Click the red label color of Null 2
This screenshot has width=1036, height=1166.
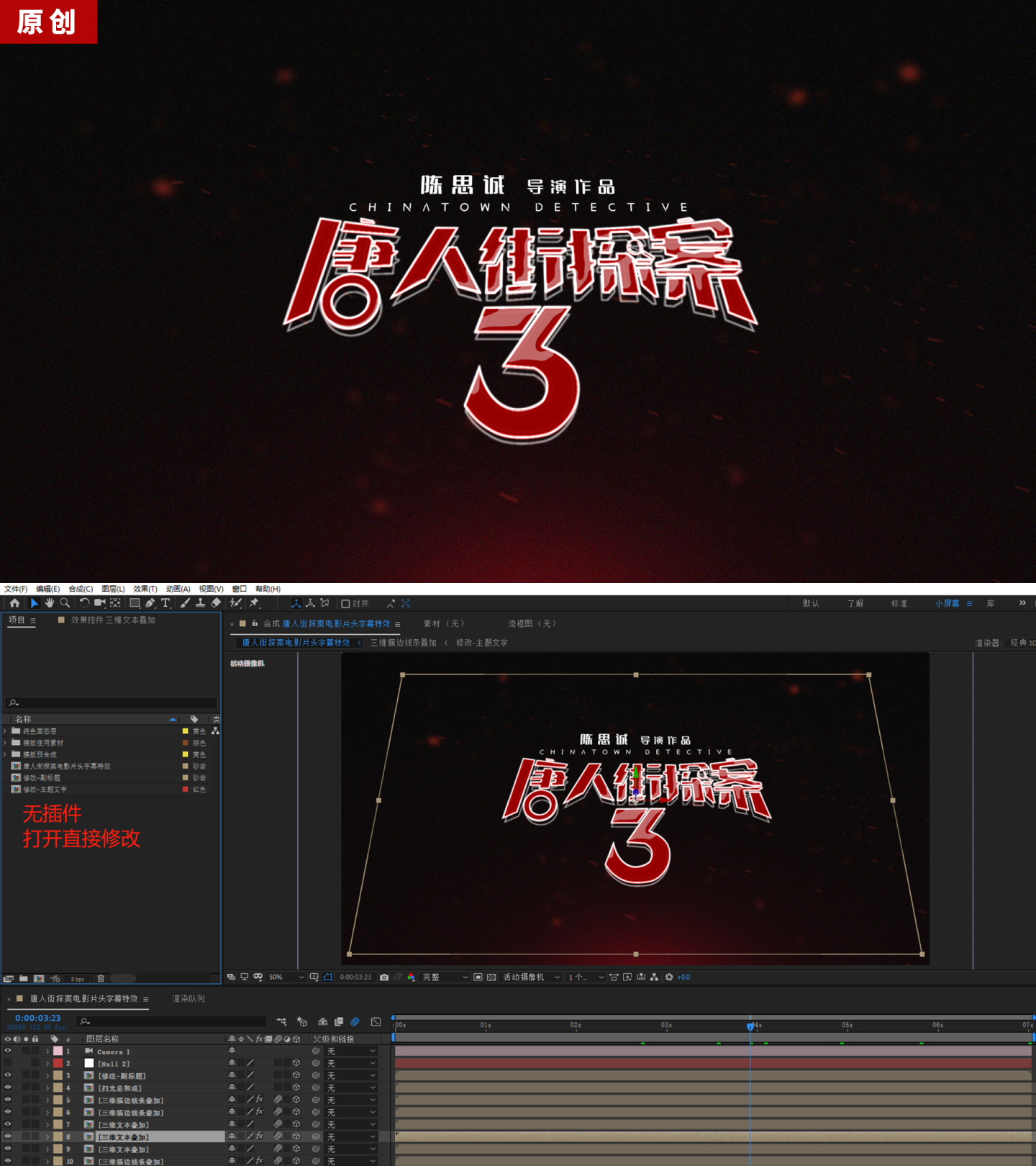coord(58,1063)
